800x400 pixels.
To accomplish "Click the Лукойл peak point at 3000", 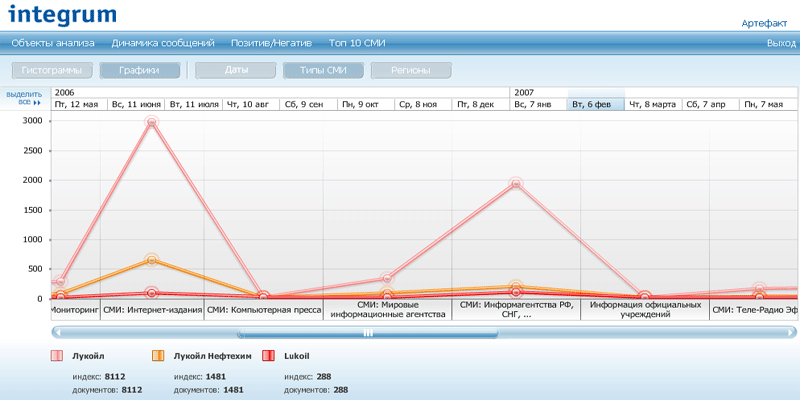I will point(151,121).
